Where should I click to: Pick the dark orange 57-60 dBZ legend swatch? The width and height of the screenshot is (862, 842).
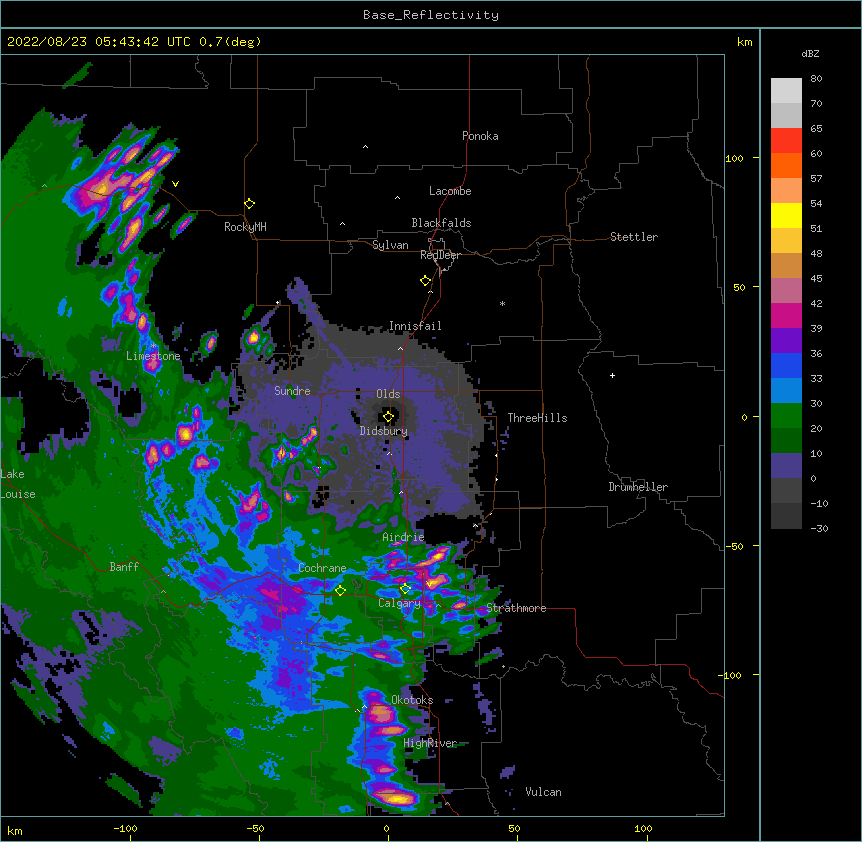[x=786, y=166]
